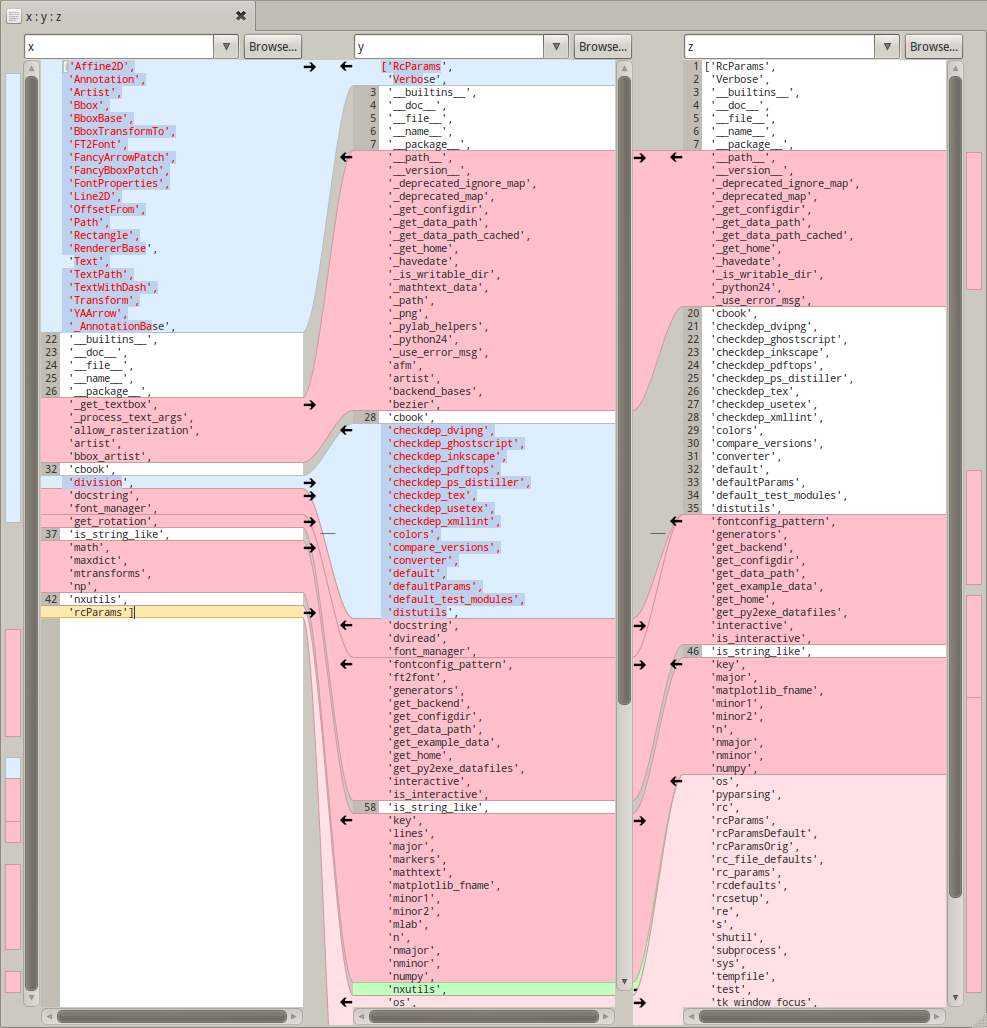
Task: Click right arrow next to 'division' line
Action: (x=310, y=483)
